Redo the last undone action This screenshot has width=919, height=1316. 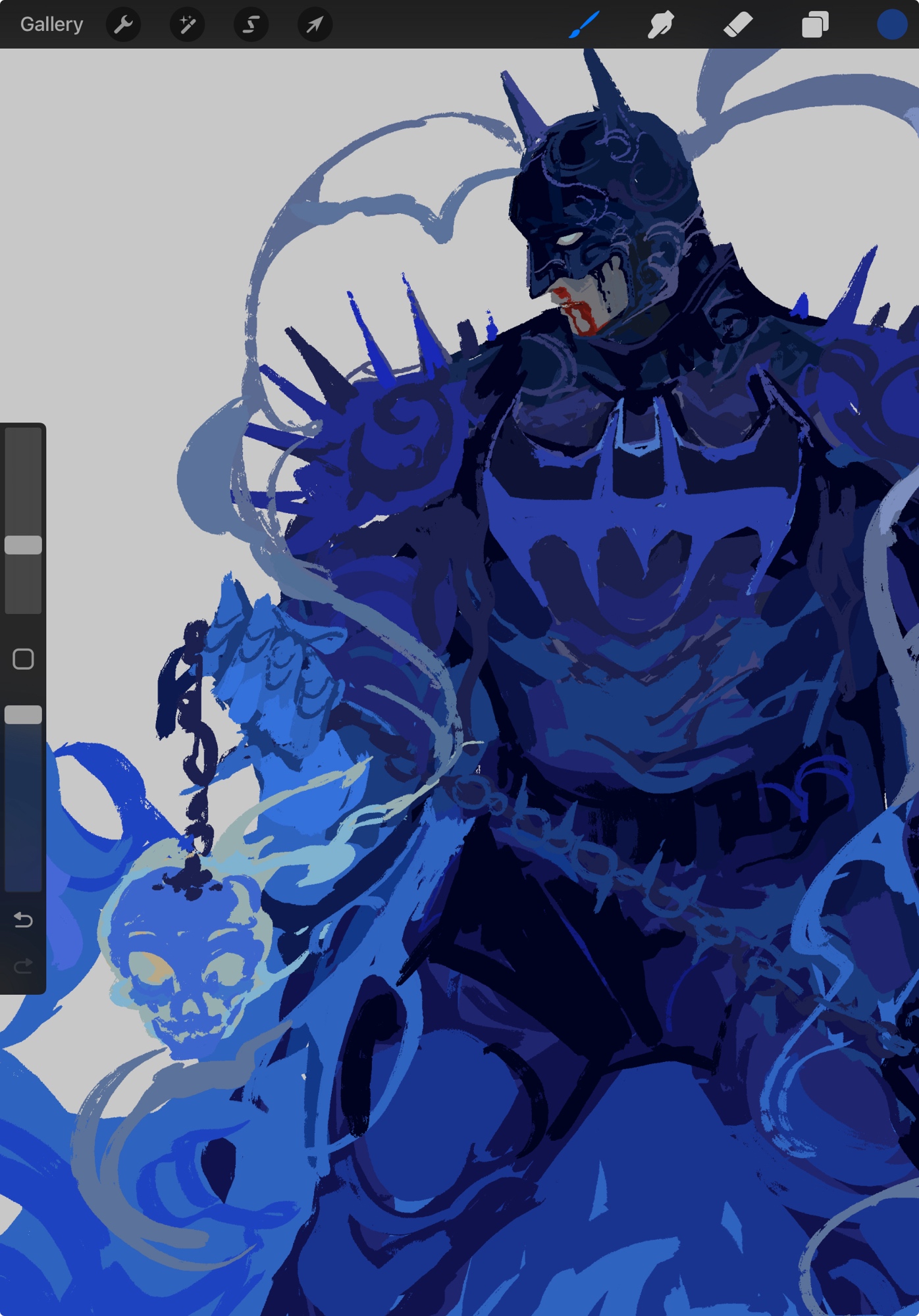point(24,965)
